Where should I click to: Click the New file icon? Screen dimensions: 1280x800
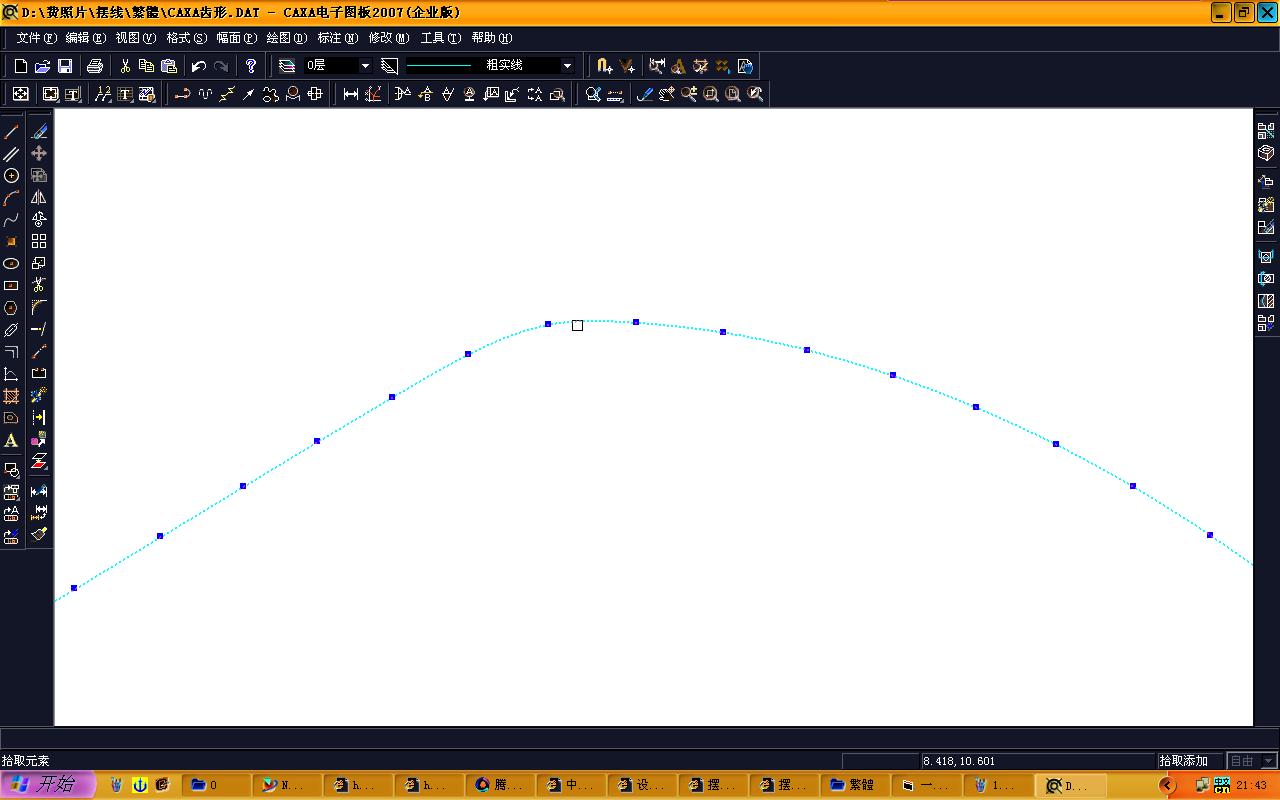tap(21, 66)
